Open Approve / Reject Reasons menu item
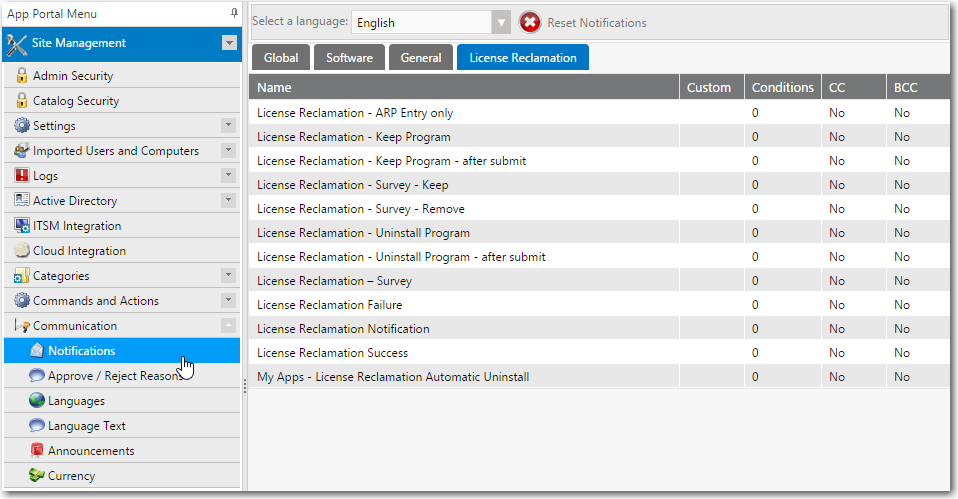 114,376
